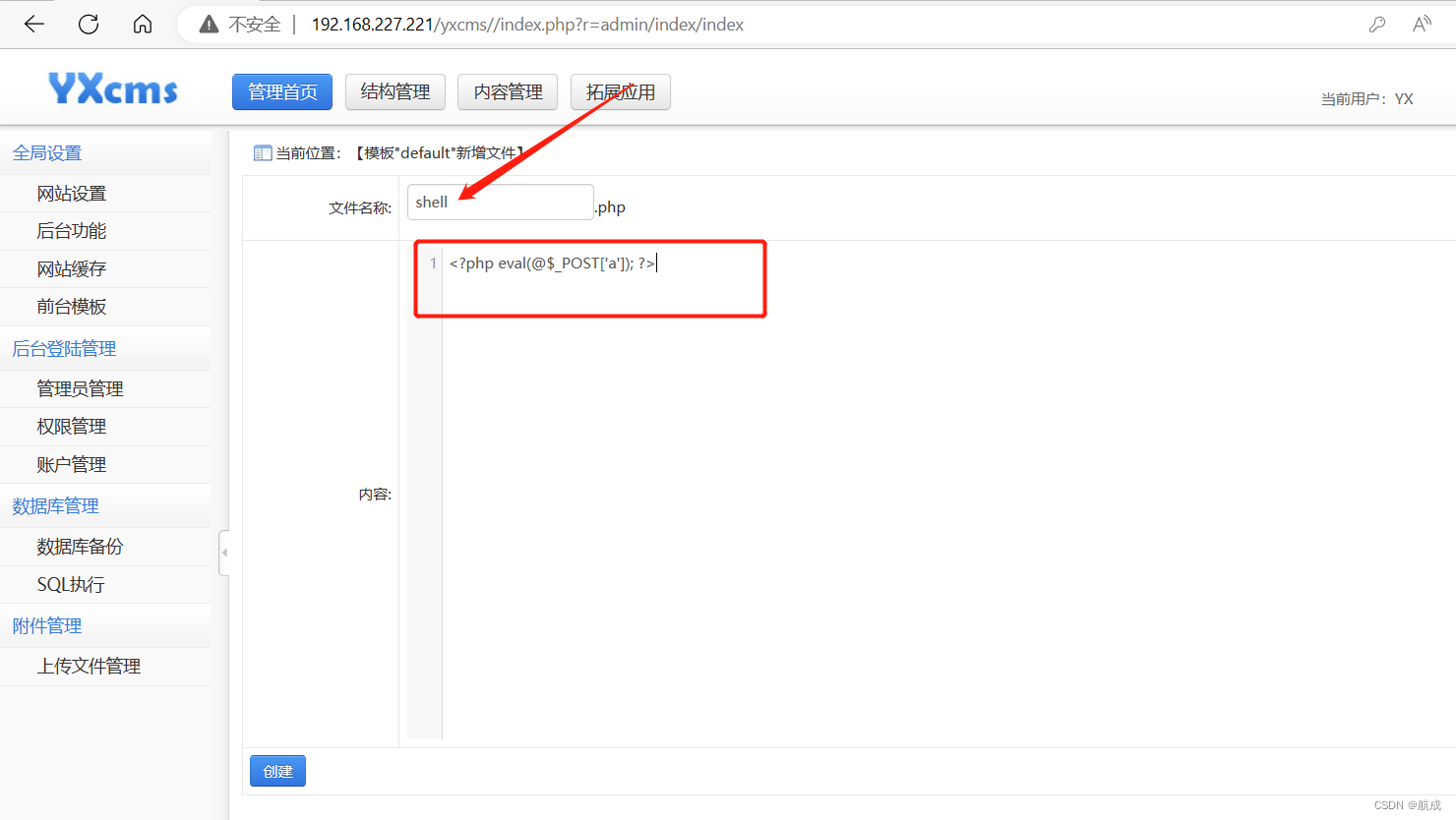Click into the code content editor line 1

tap(554, 263)
